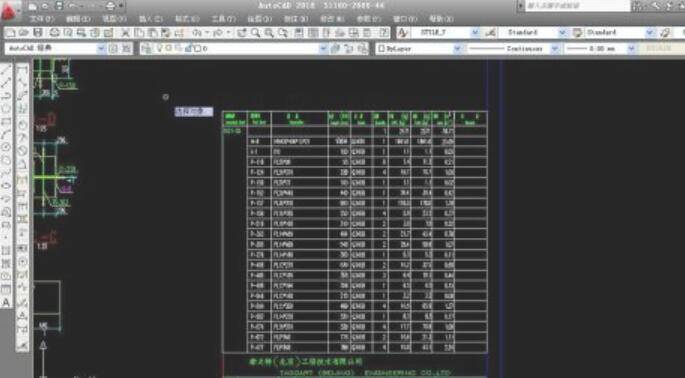Open the Layer Properties Manager icon
Screen dimensions: 685x378
[x=146, y=49]
